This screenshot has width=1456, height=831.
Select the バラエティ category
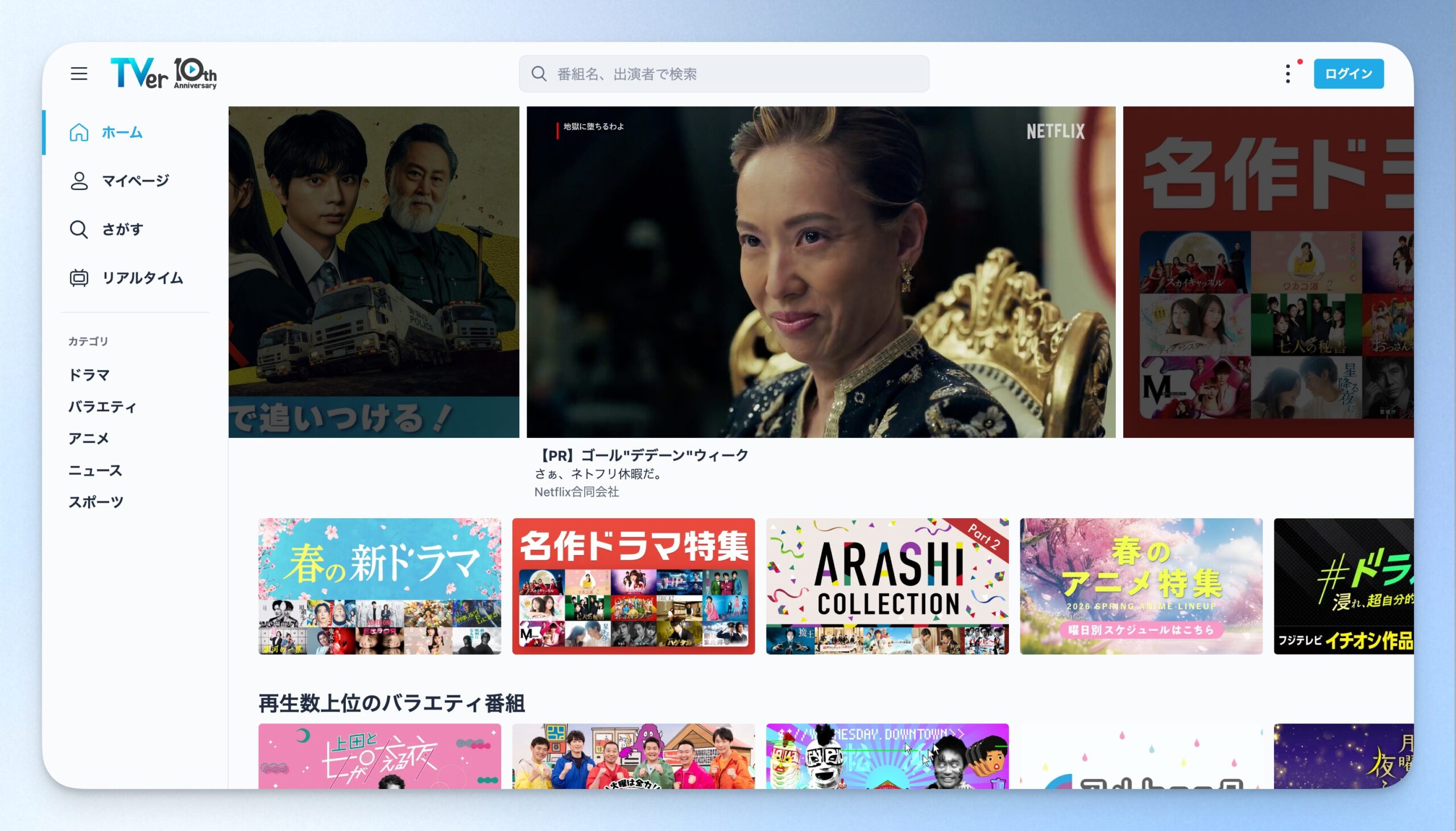pyautogui.click(x=103, y=407)
